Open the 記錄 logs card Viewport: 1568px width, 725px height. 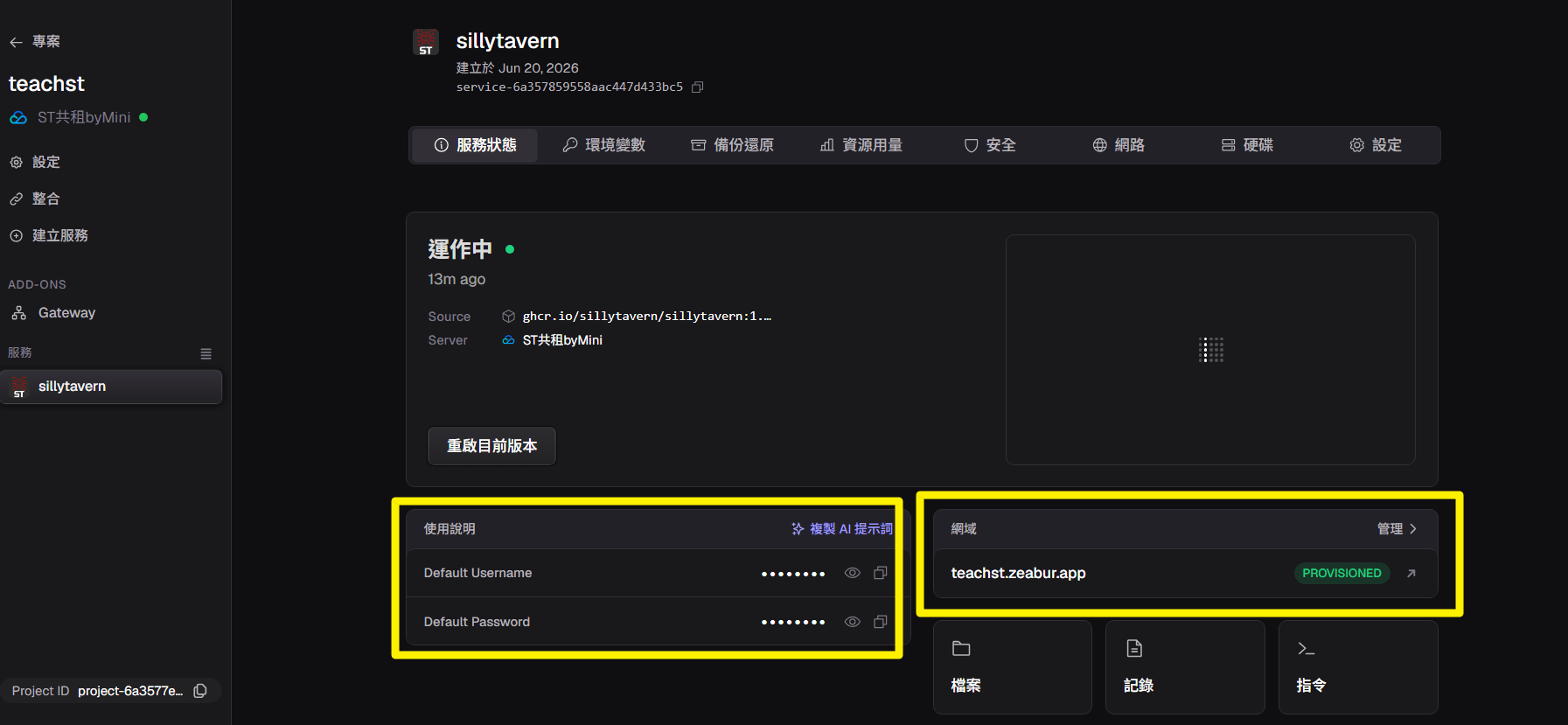pyautogui.click(x=1185, y=667)
